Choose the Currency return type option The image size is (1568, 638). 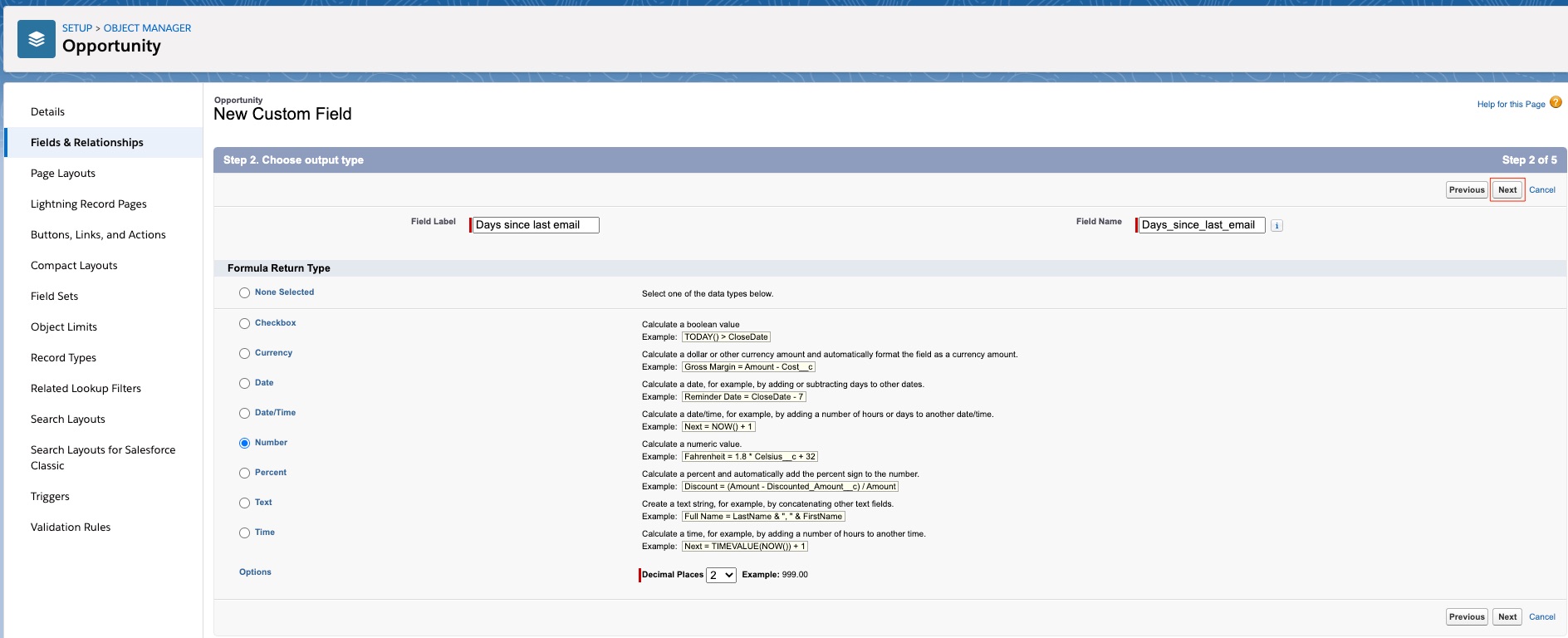pos(244,354)
